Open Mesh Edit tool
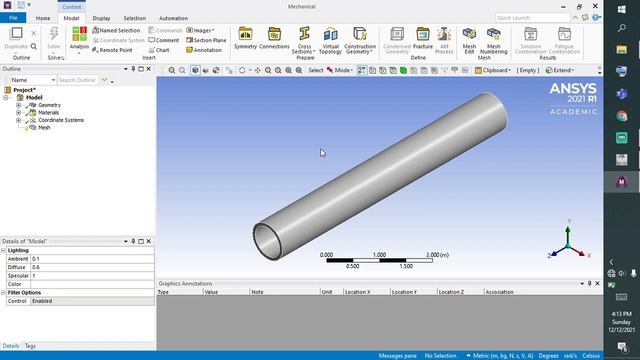Image resolution: width=640 pixels, height=360 pixels. coord(469,40)
